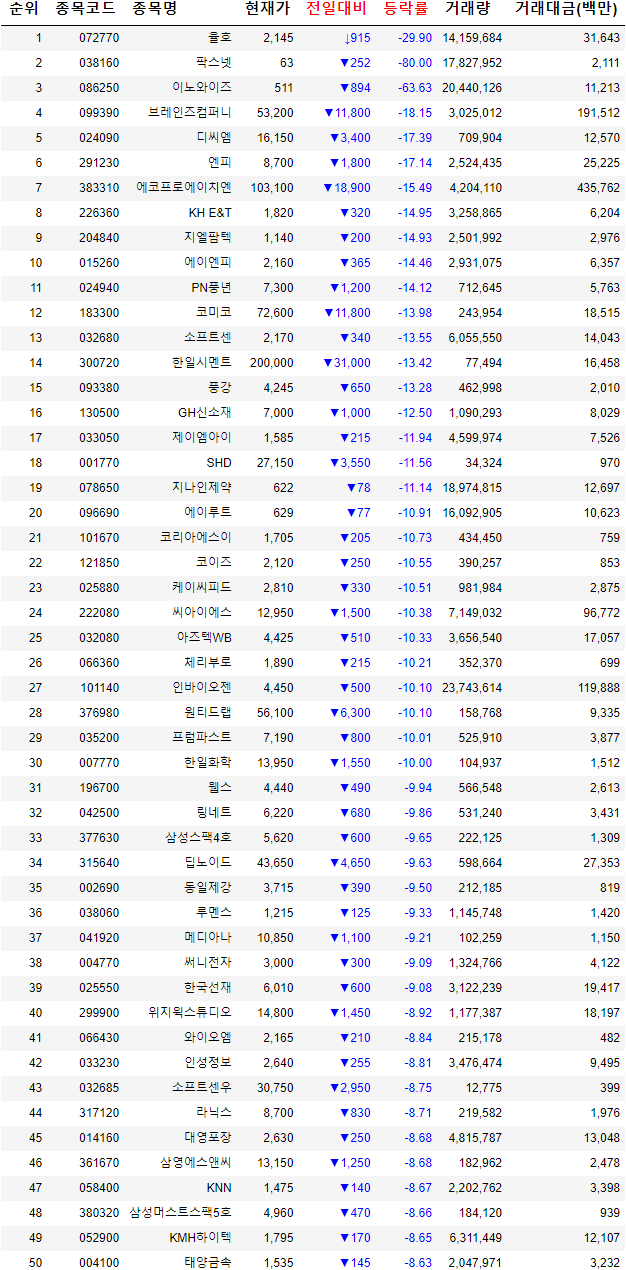Viewport: 626px width, 1270px height.
Task: Select stock name 씨아이에스
Action: (202, 613)
